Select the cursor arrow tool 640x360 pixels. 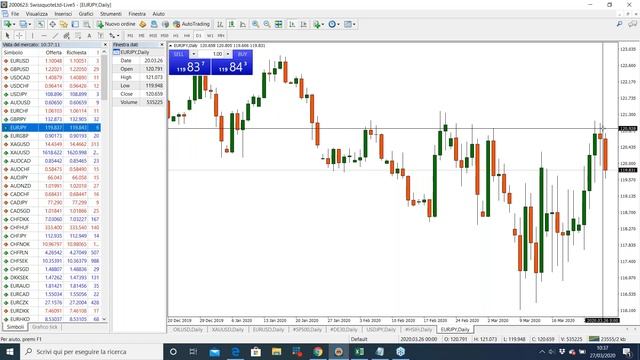point(7,36)
